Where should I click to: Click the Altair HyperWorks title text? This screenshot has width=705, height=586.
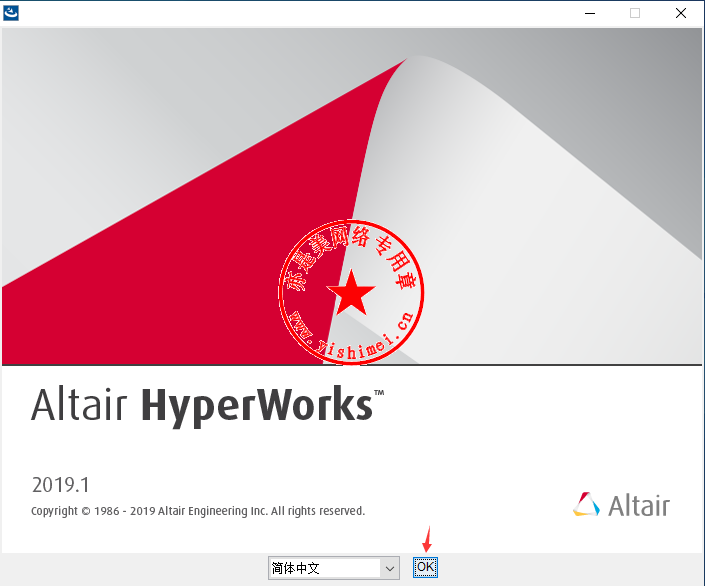click(207, 405)
